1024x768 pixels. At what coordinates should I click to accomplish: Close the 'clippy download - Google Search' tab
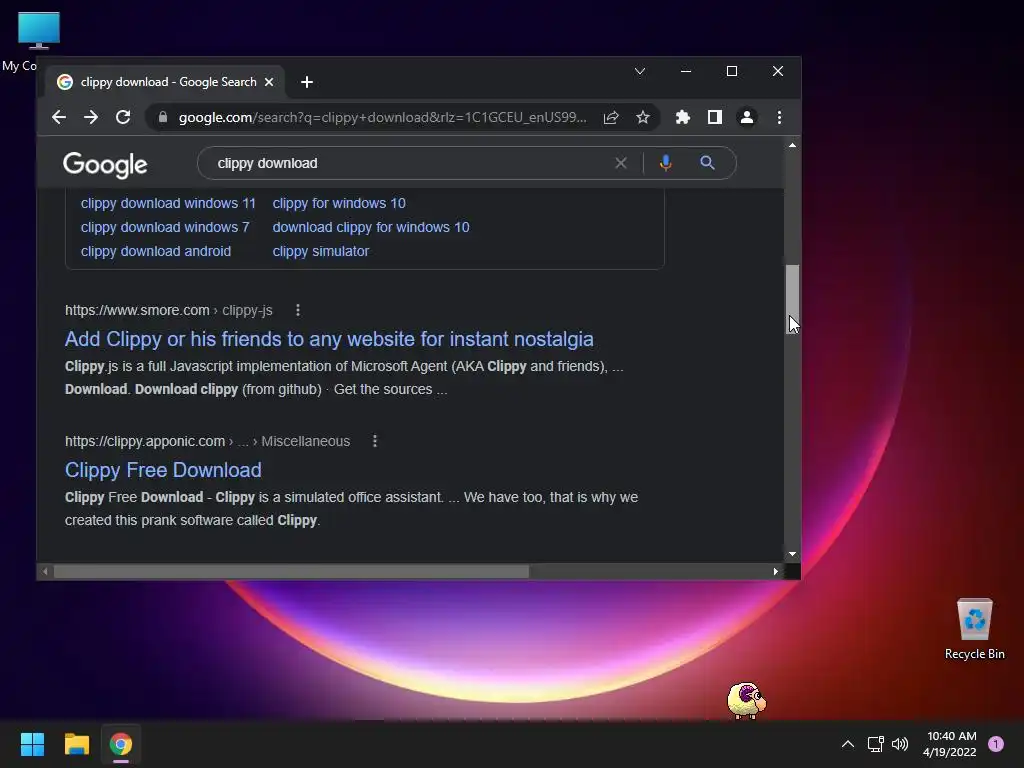(269, 82)
